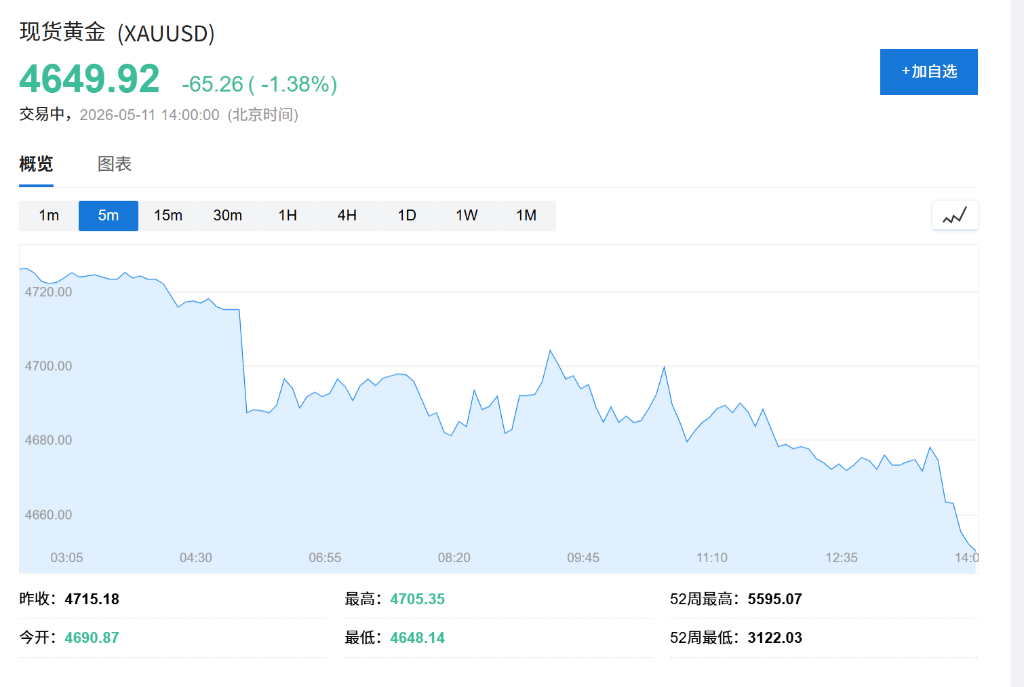
Task: Click the 09:45 time axis label
Action: click(583, 558)
